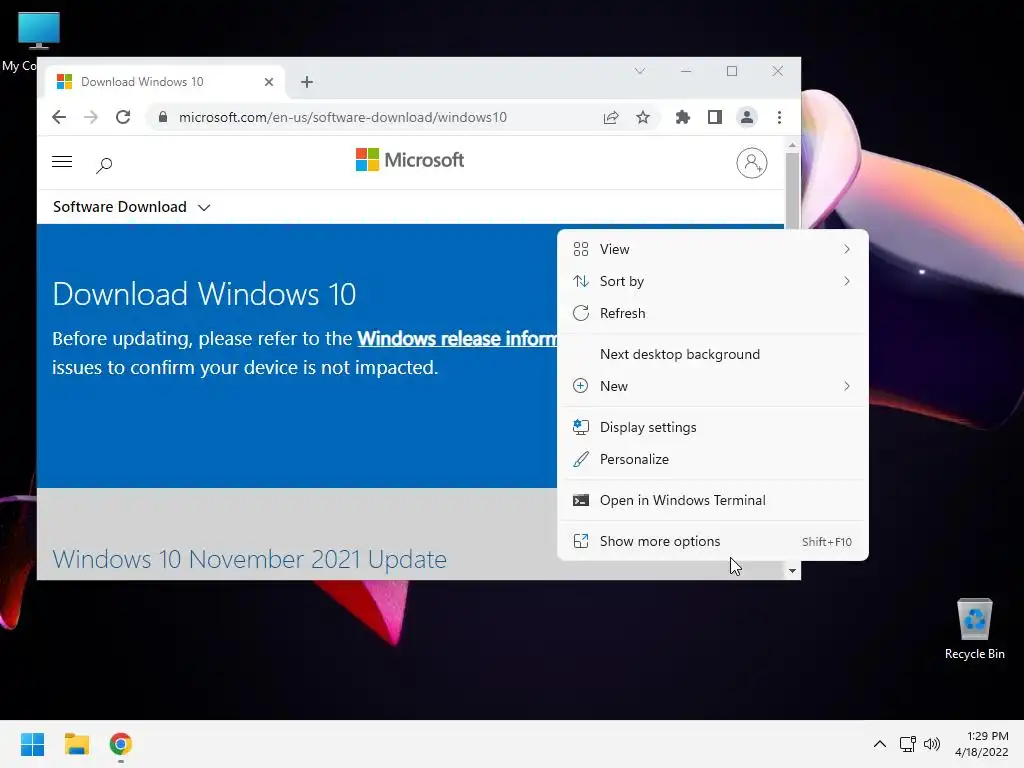This screenshot has height=768, width=1024.
Task: Click the volume speaker icon in tray
Action: tap(932, 744)
